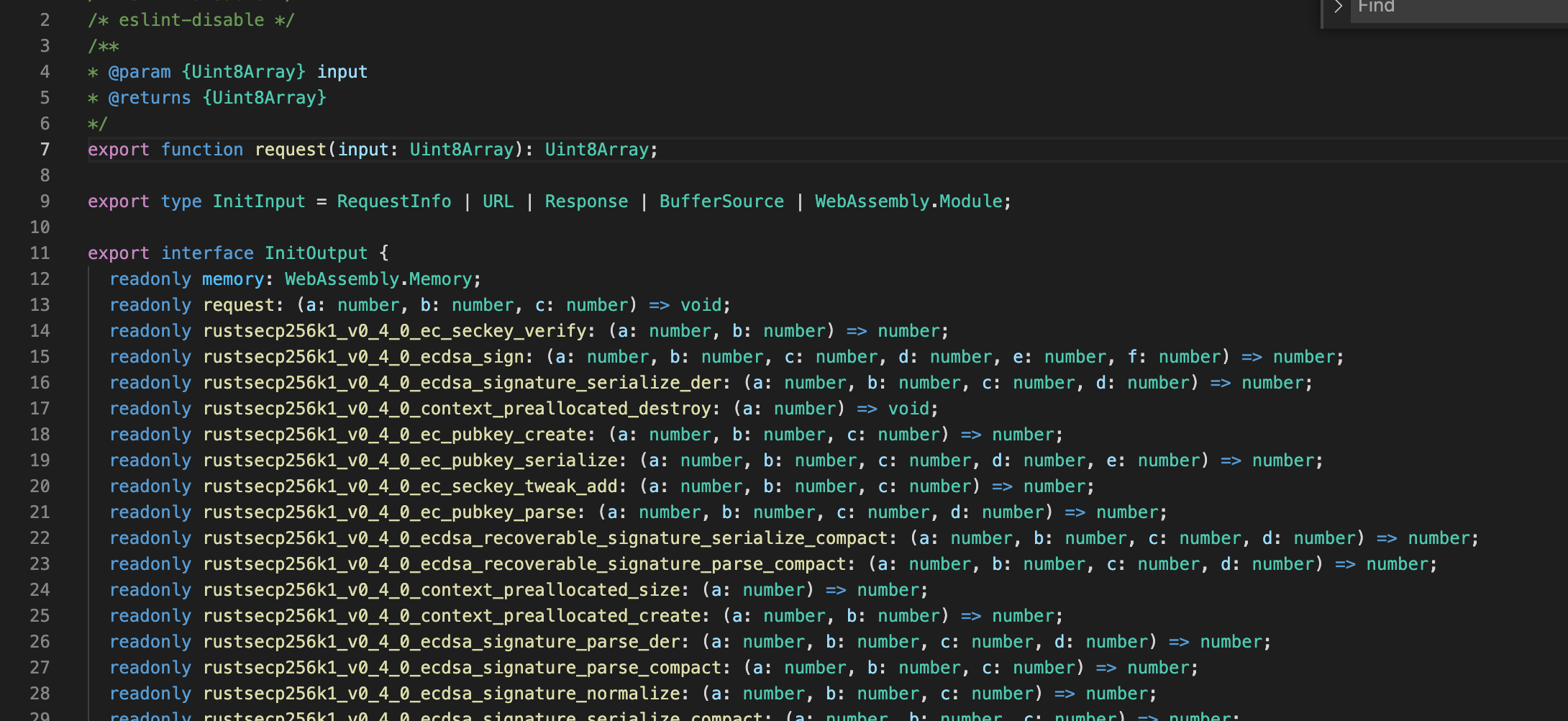1568x721 pixels.
Task: Click 'RequestInfo' in the InitInput type
Action: pyautogui.click(x=394, y=201)
